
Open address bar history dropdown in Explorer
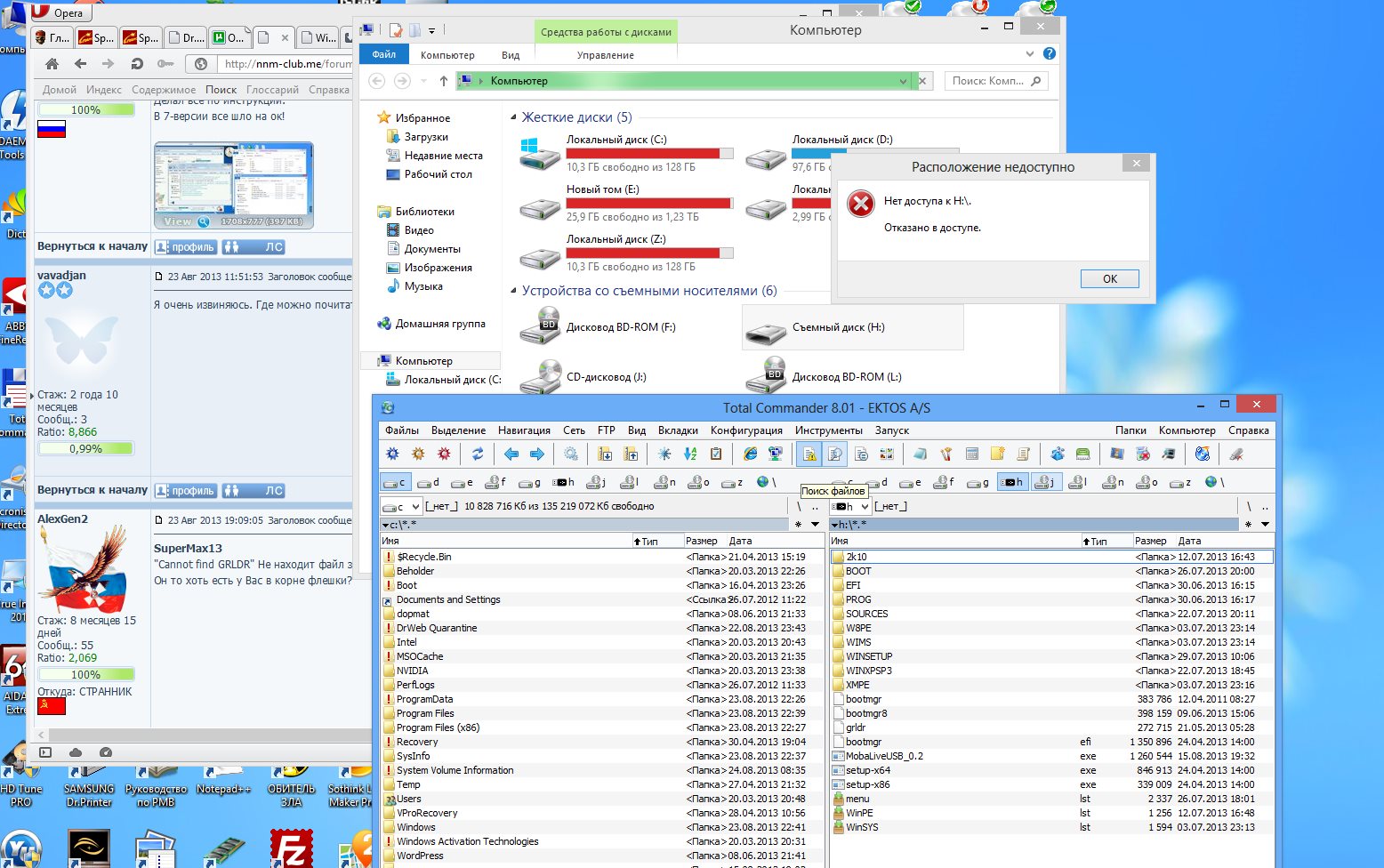[x=904, y=81]
